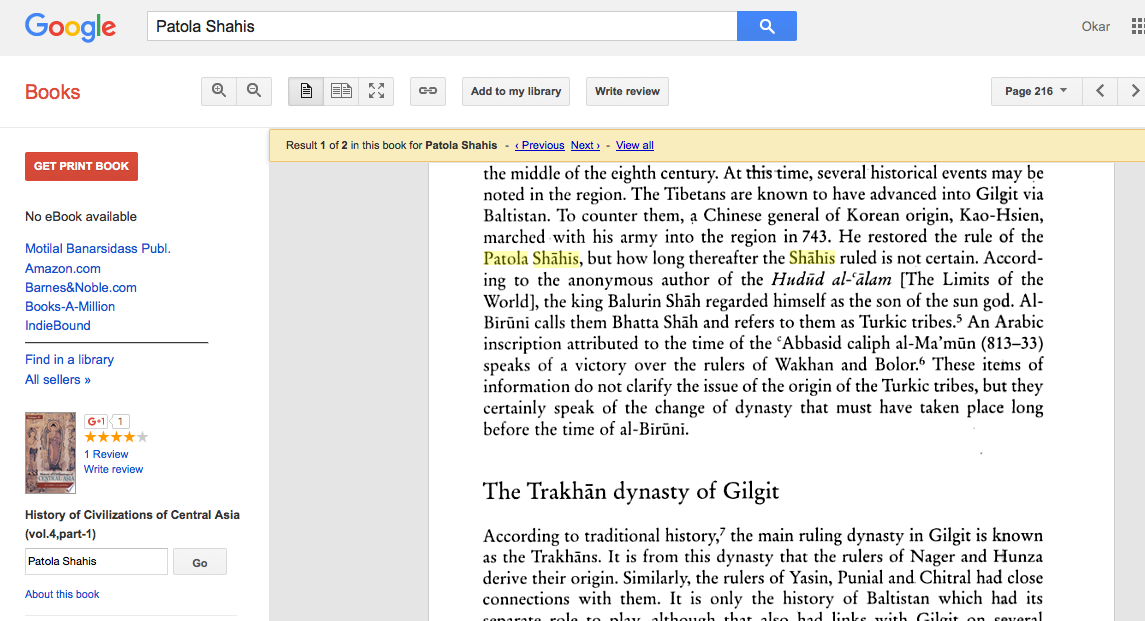1145x621 pixels.
Task: Click the G+1 share button
Action: [x=96, y=421]
